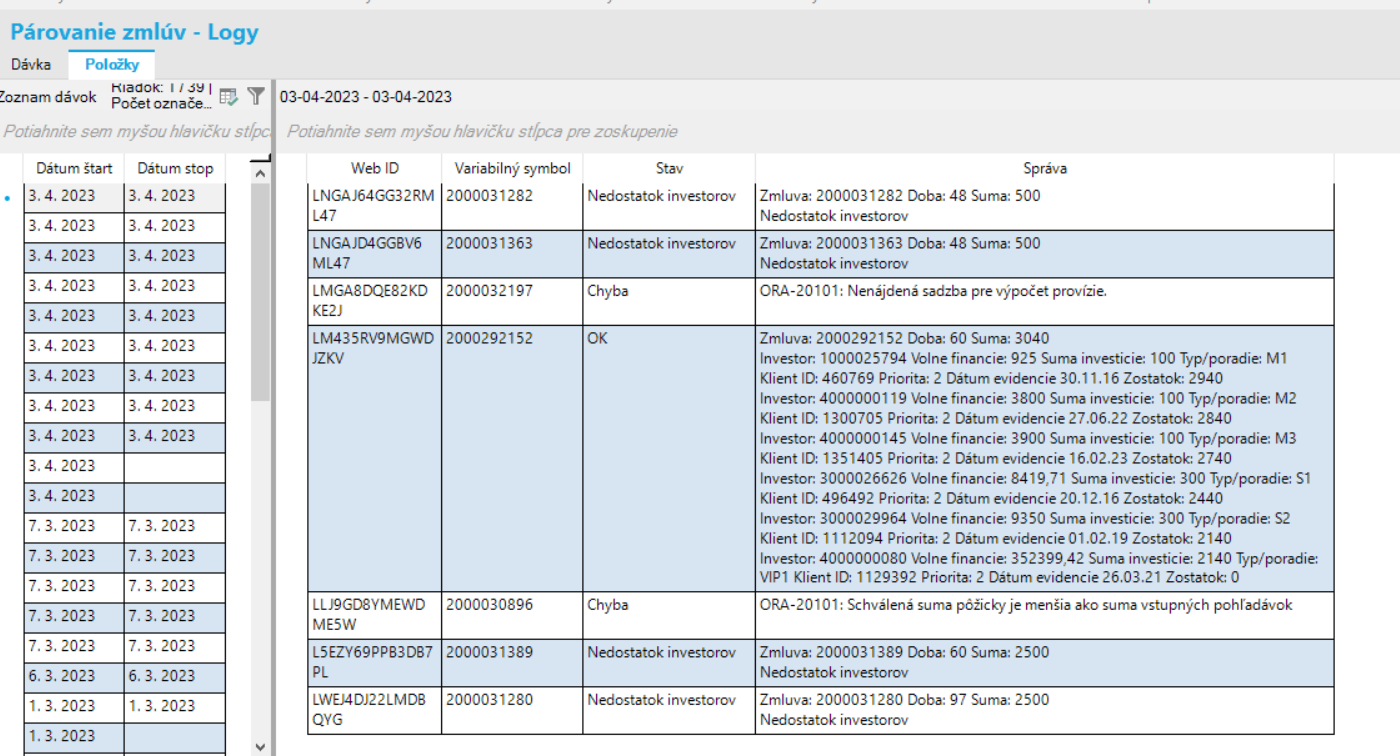
Task: Click line Investor: 4000000145 Volne financie: 3900
Action: (x=1028, y=438)
